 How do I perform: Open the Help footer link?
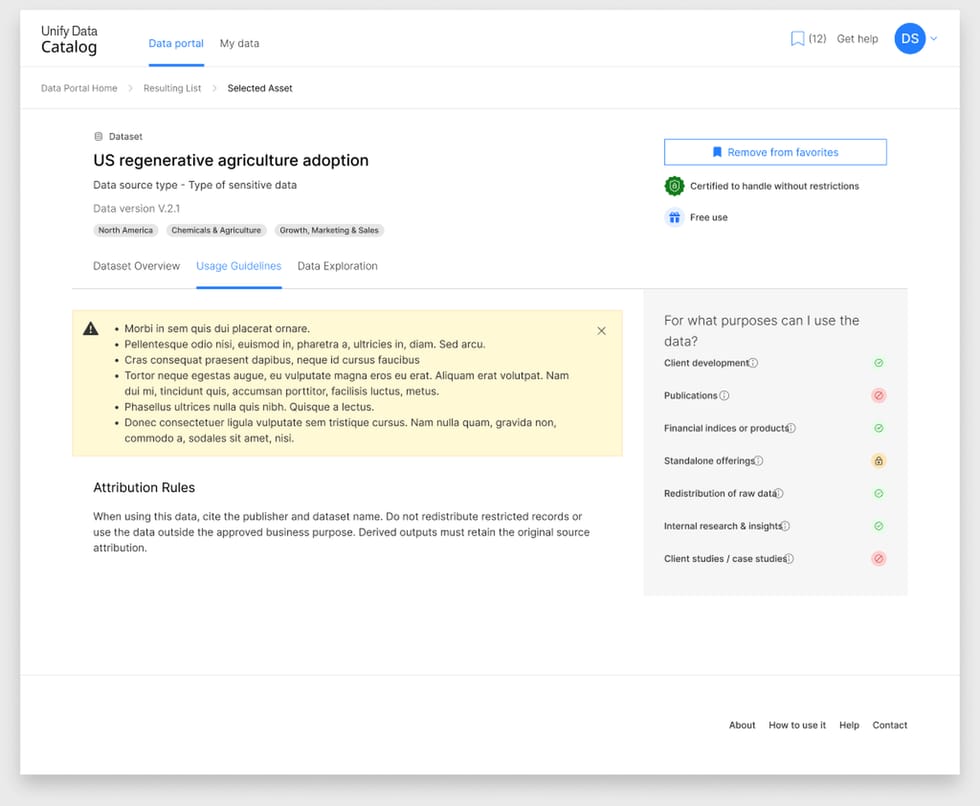pyautogui.click(x=849, y=725)
